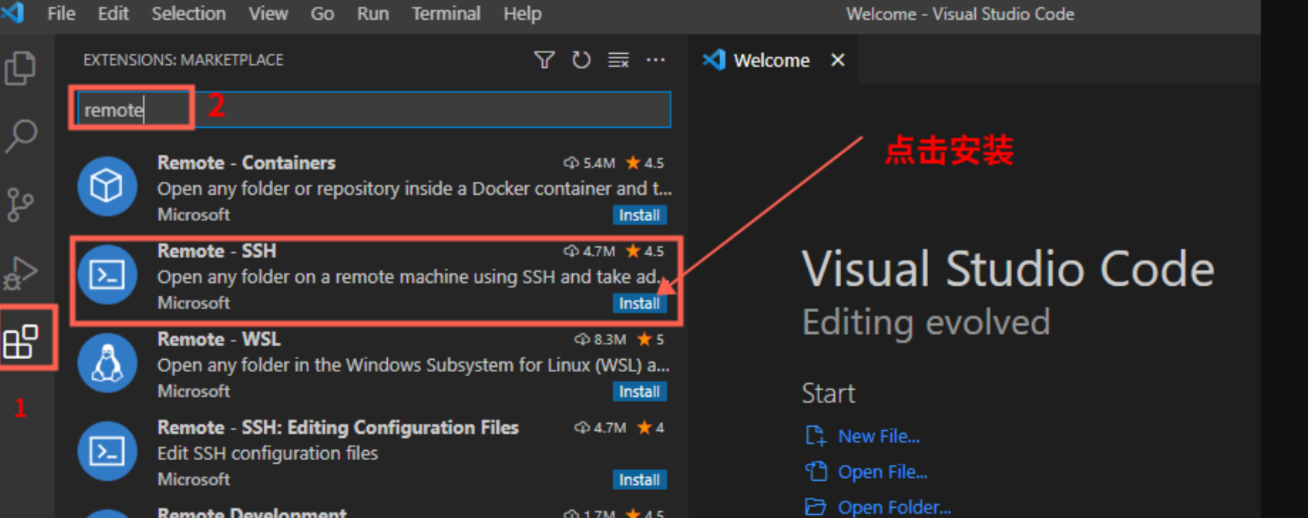Screen dimensions: 1308x518
Task: Open the Edit menu
Action: (x=113, y=14)
